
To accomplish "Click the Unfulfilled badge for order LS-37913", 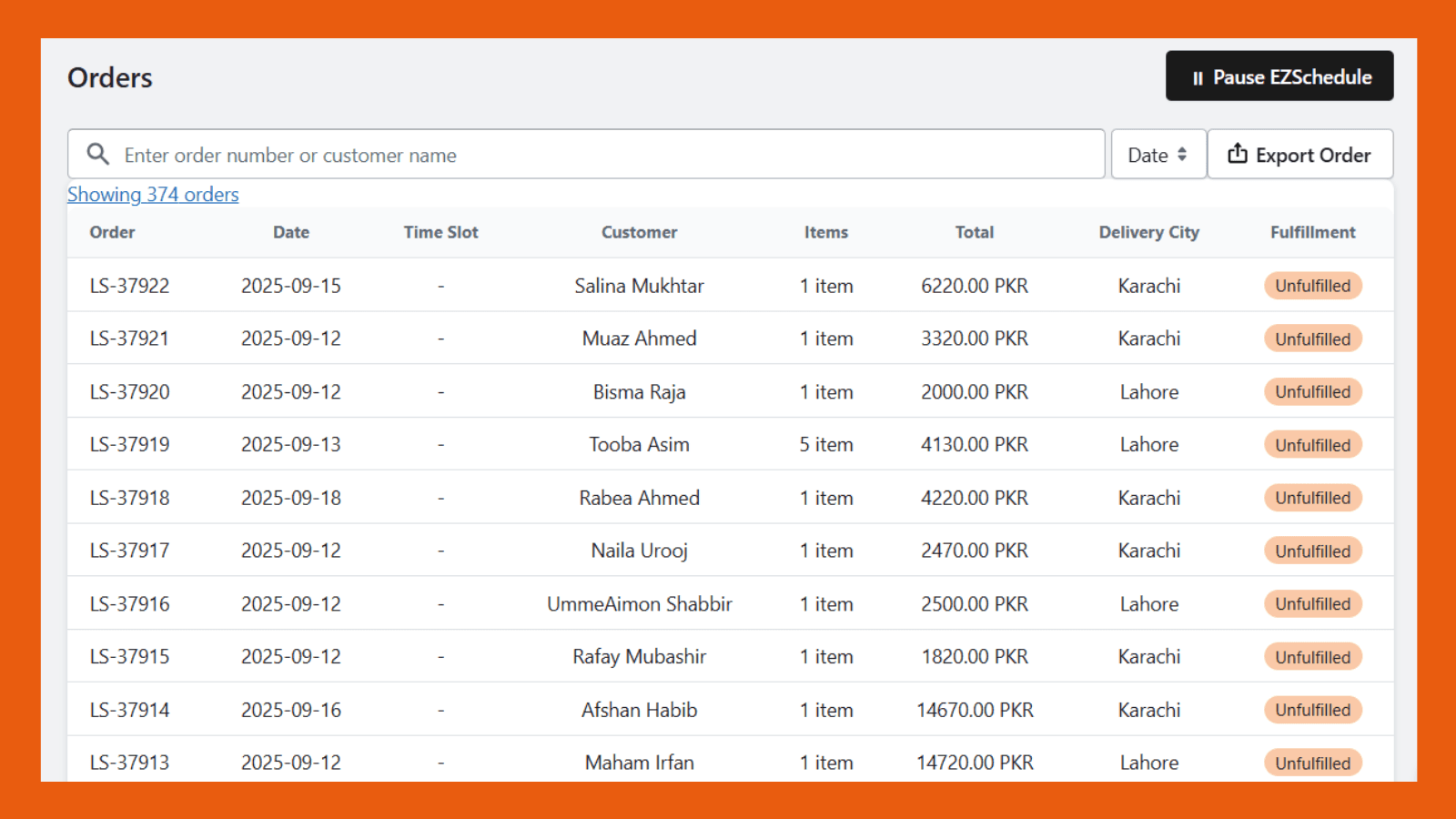I will [x=1312, y=763].
